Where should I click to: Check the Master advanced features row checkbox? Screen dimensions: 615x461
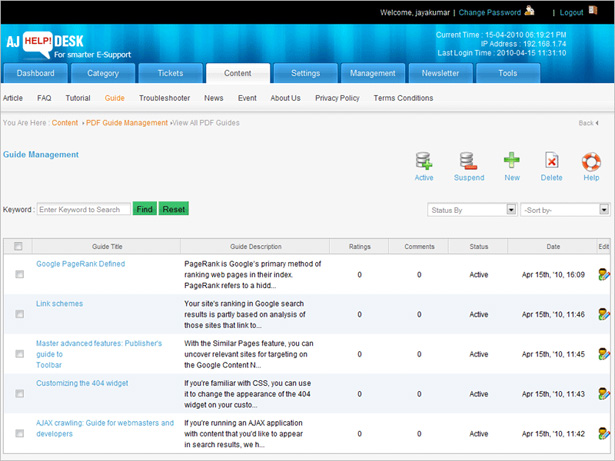[x=20, y=354]
